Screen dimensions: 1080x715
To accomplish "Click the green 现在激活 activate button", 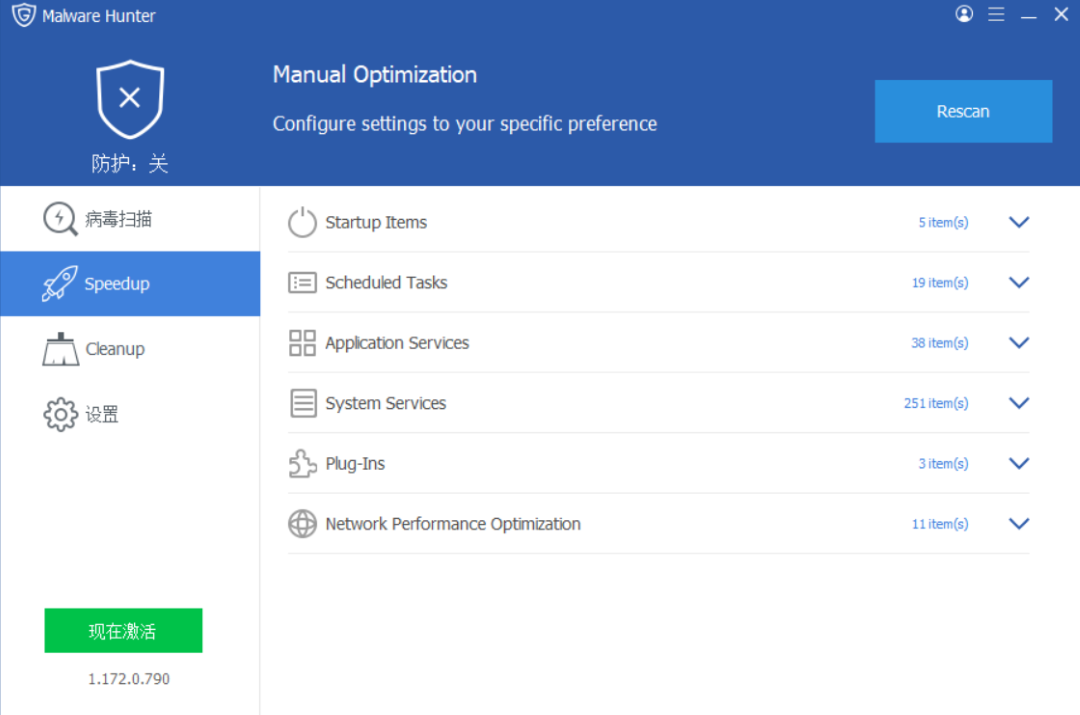I will [123, 630].
